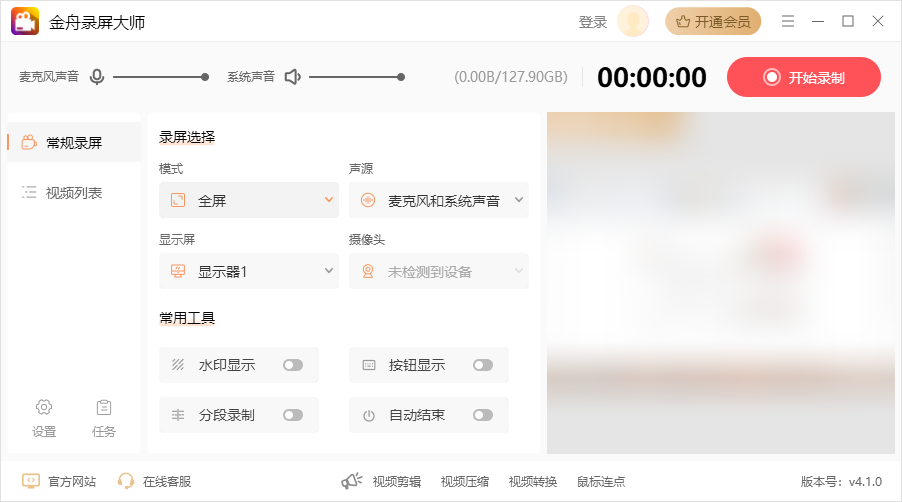Switch to the 视频列表 tab

point(74,193)
